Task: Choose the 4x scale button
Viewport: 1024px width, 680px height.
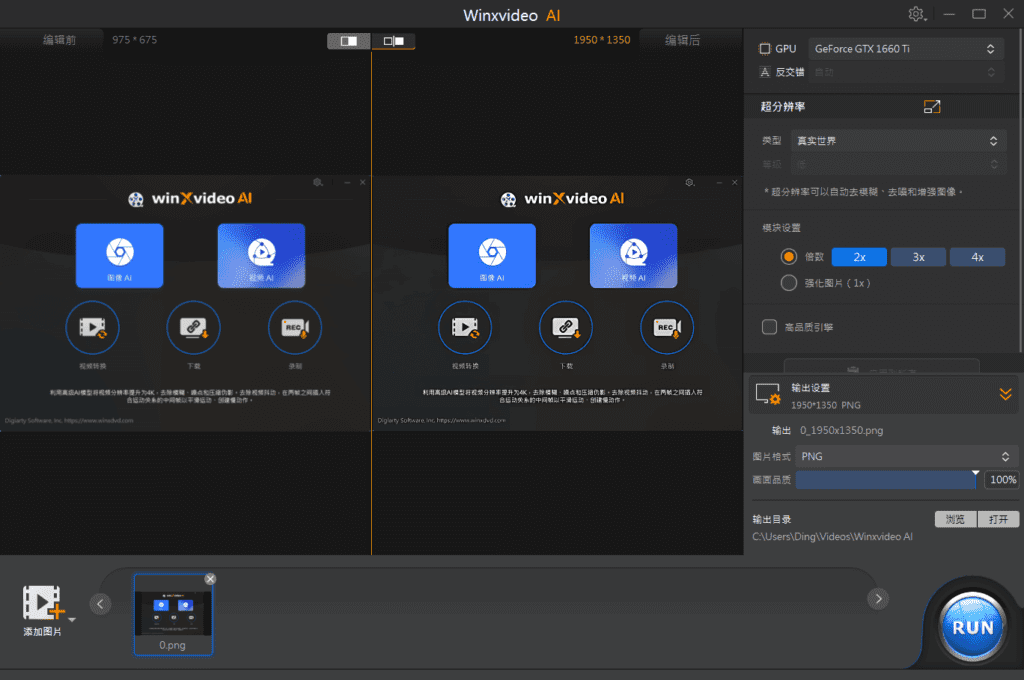Action: (x=977, y=257)
